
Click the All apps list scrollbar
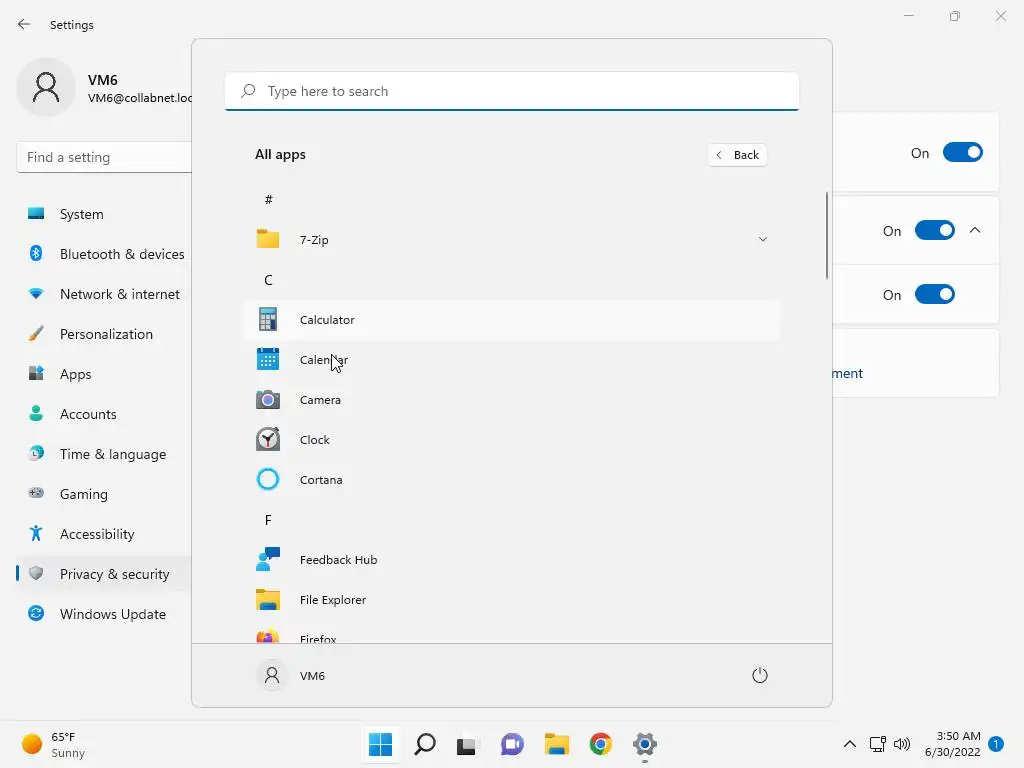[x=827, y=235]
